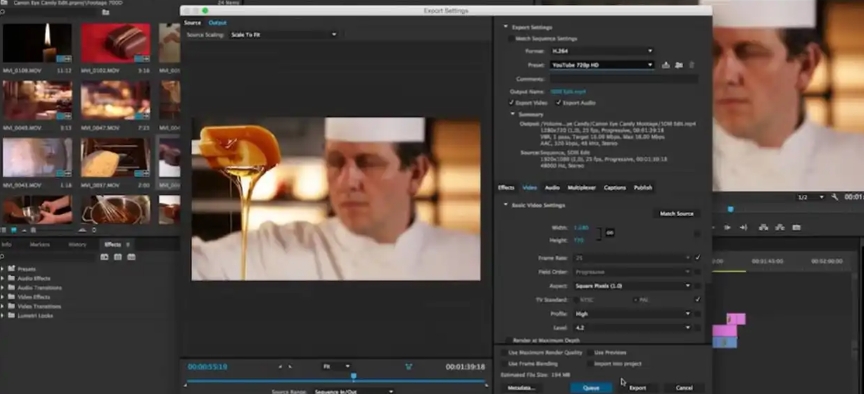The image size is (864, 394).
Task: Switch to the Effects tab in Export Settings
Action: (x=506, y=188)
